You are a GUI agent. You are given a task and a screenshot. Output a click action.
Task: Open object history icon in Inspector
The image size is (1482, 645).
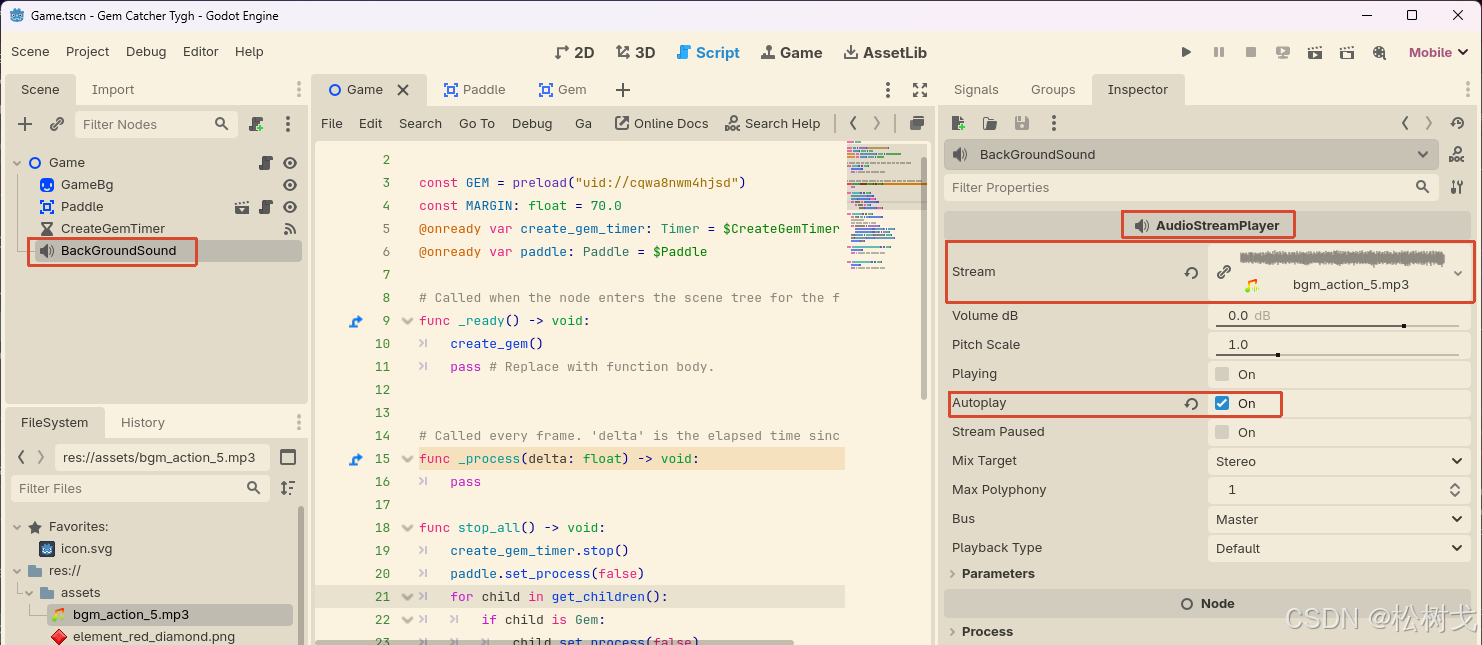[x=1457, y=124]
